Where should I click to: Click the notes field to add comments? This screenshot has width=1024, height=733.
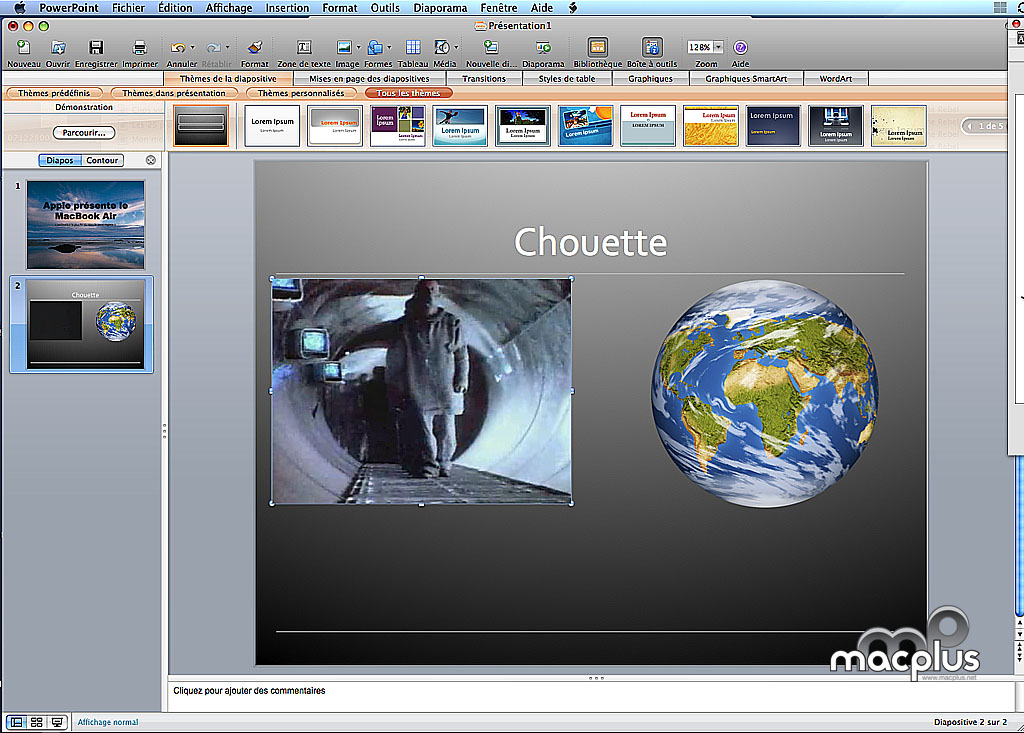tap(591, 696)
